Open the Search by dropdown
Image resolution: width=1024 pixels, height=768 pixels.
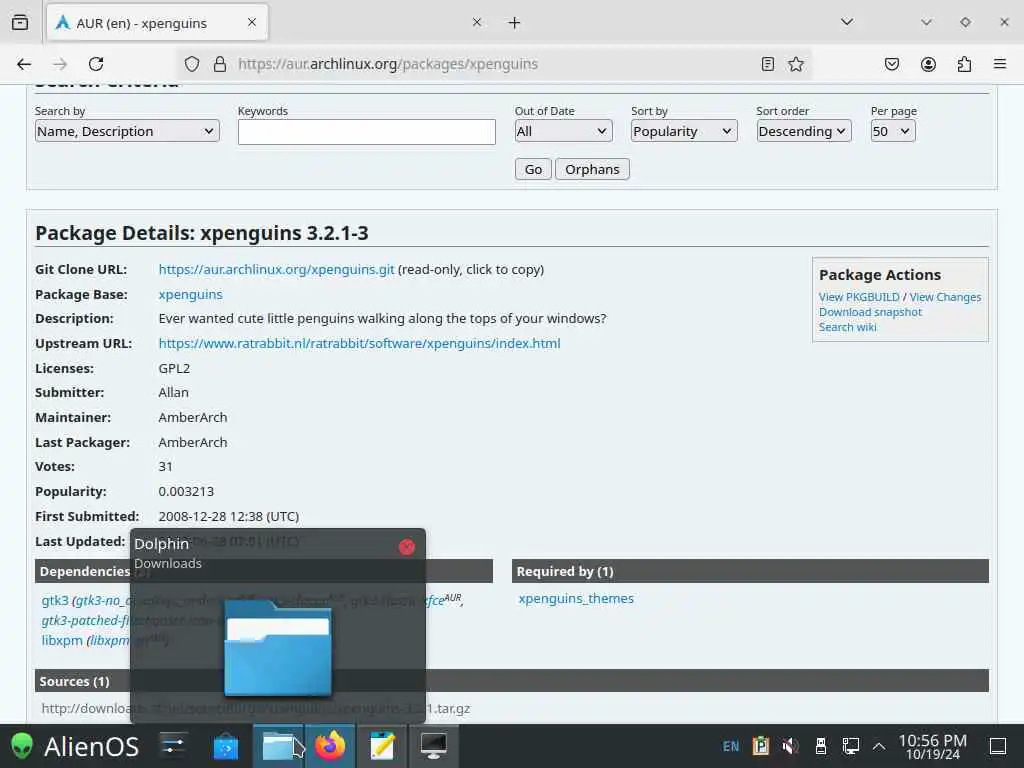[127, 131]
